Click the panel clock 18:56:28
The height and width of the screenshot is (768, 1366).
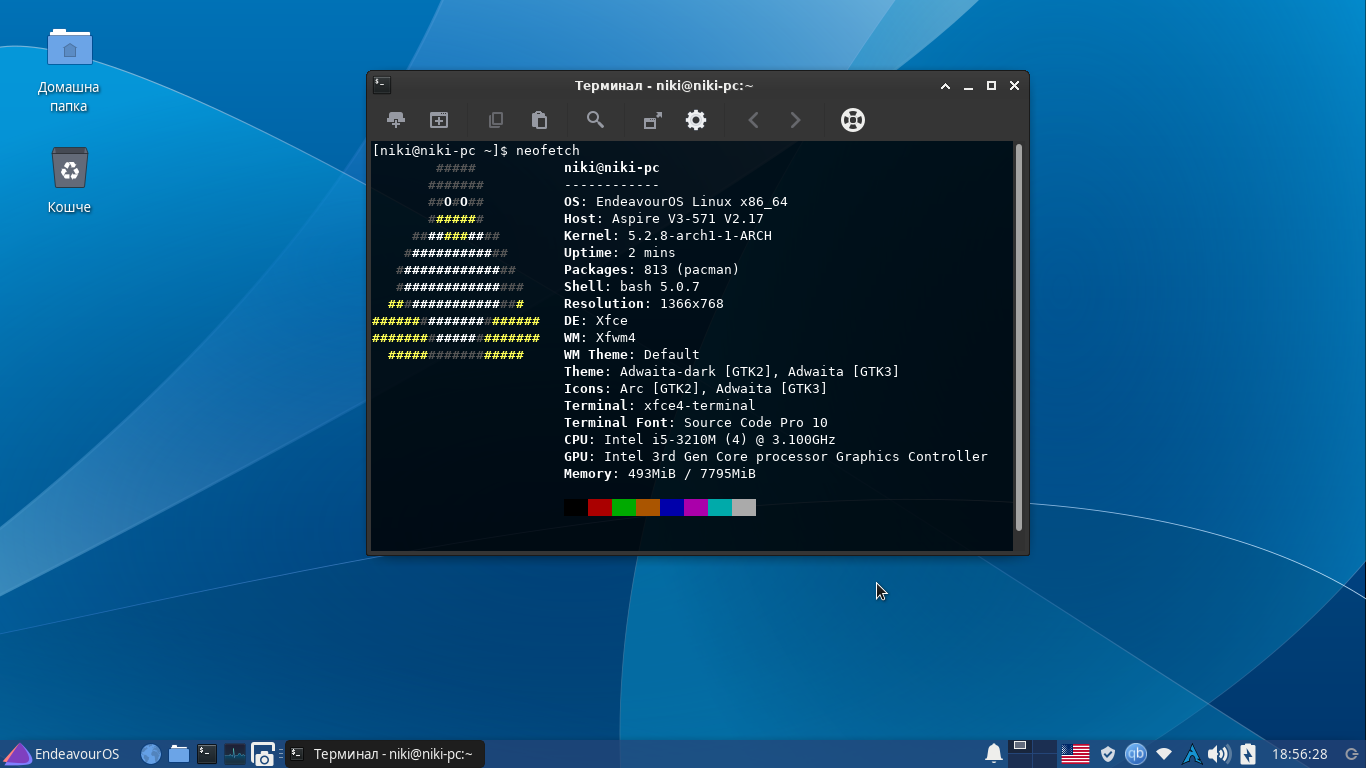1299,754
